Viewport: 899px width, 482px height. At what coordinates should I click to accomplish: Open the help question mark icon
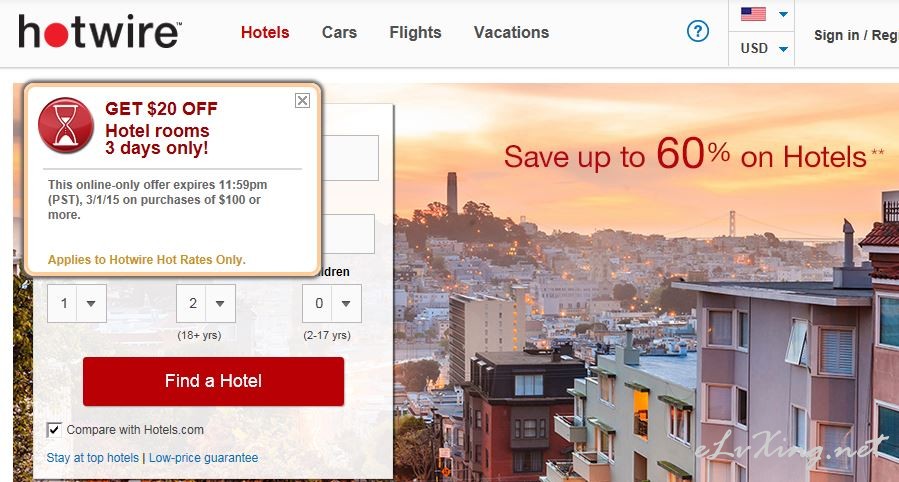pyautogui.click(x=698, y=31)
